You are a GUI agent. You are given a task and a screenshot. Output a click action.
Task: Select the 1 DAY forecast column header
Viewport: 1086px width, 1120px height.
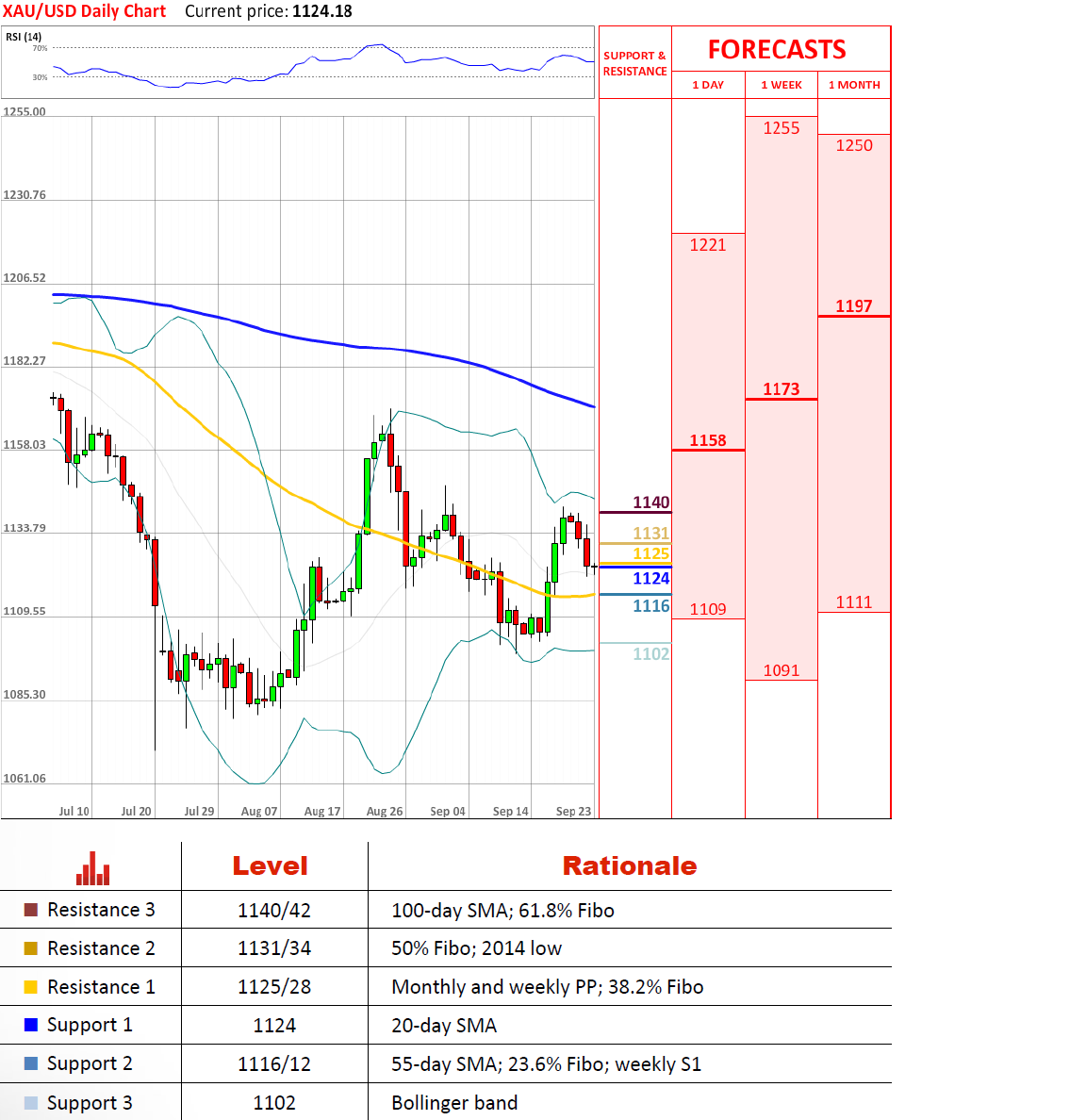click(x=708, y=85)
